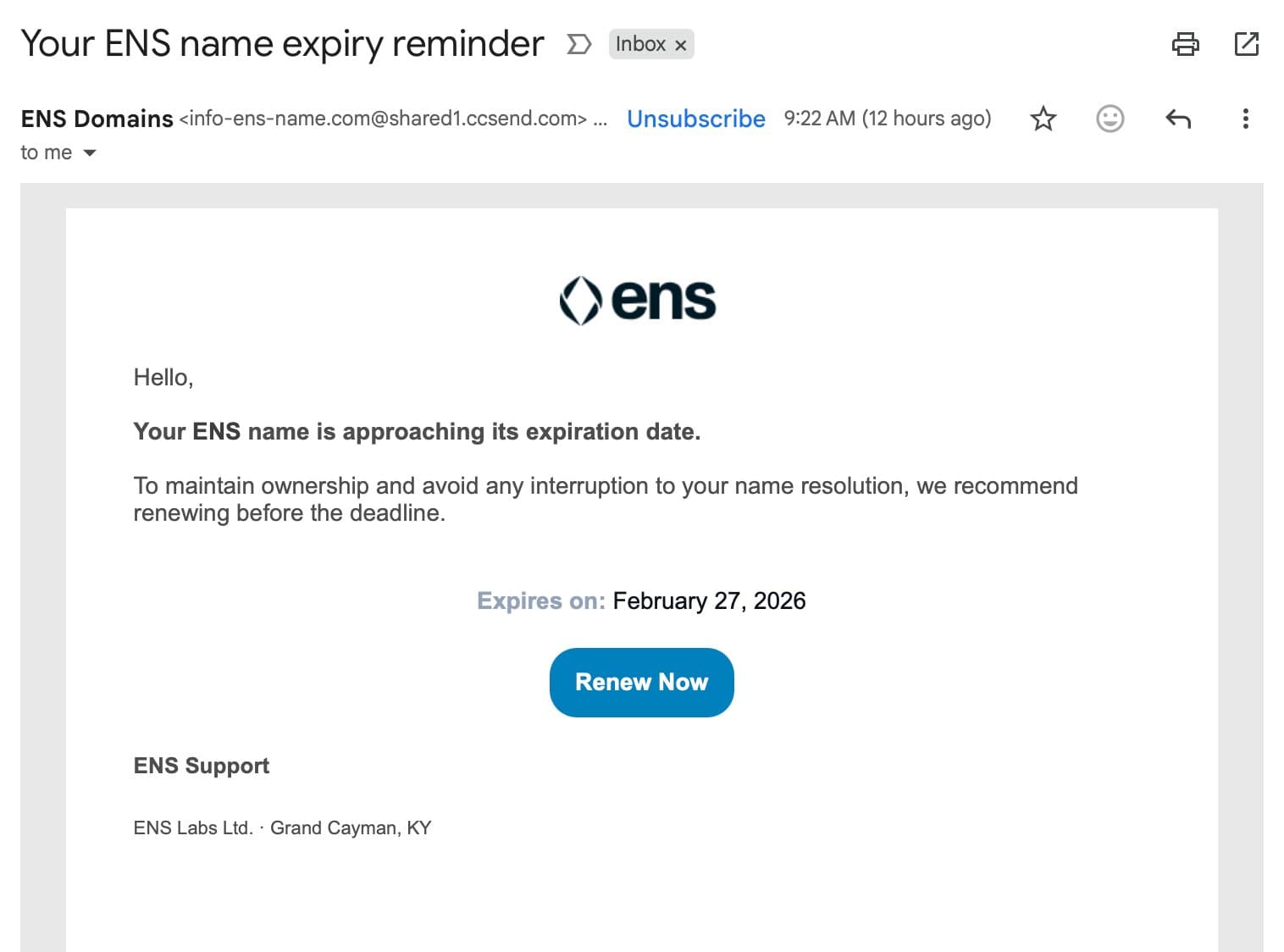This screenshot has width=1284, height=952.
Task: Print this email with the printer icon
Action: (x=1185, y=44)
